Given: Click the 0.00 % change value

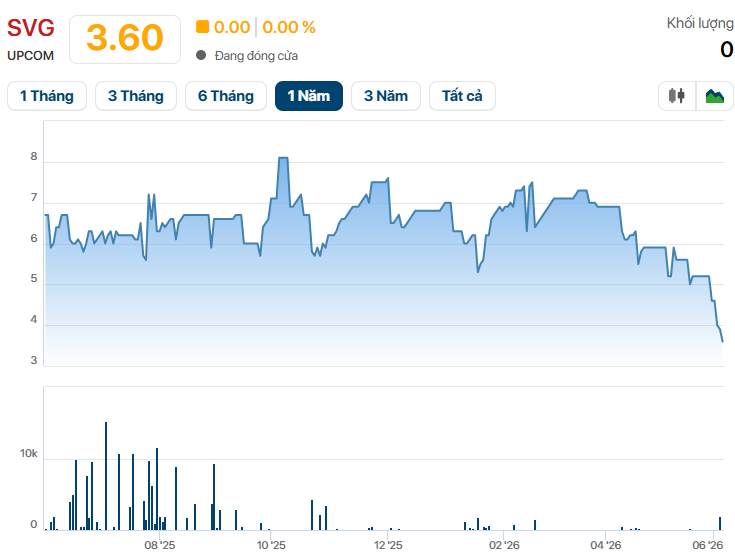Looking at the screenshot, I should (289, 27).
